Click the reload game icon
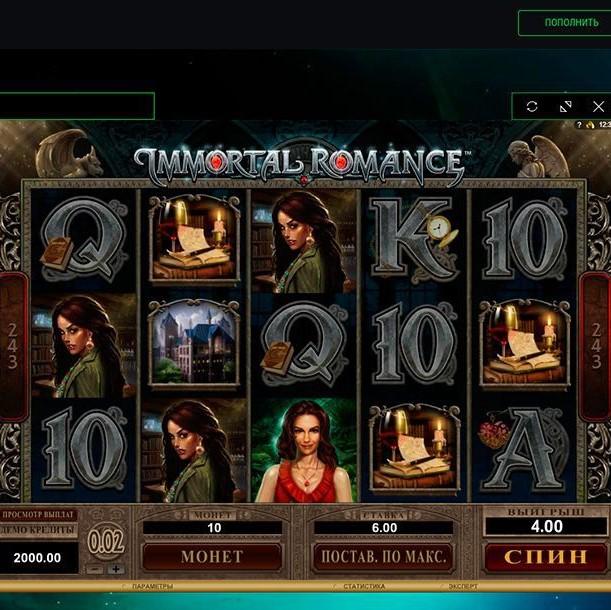 click(x=532, y=106)
